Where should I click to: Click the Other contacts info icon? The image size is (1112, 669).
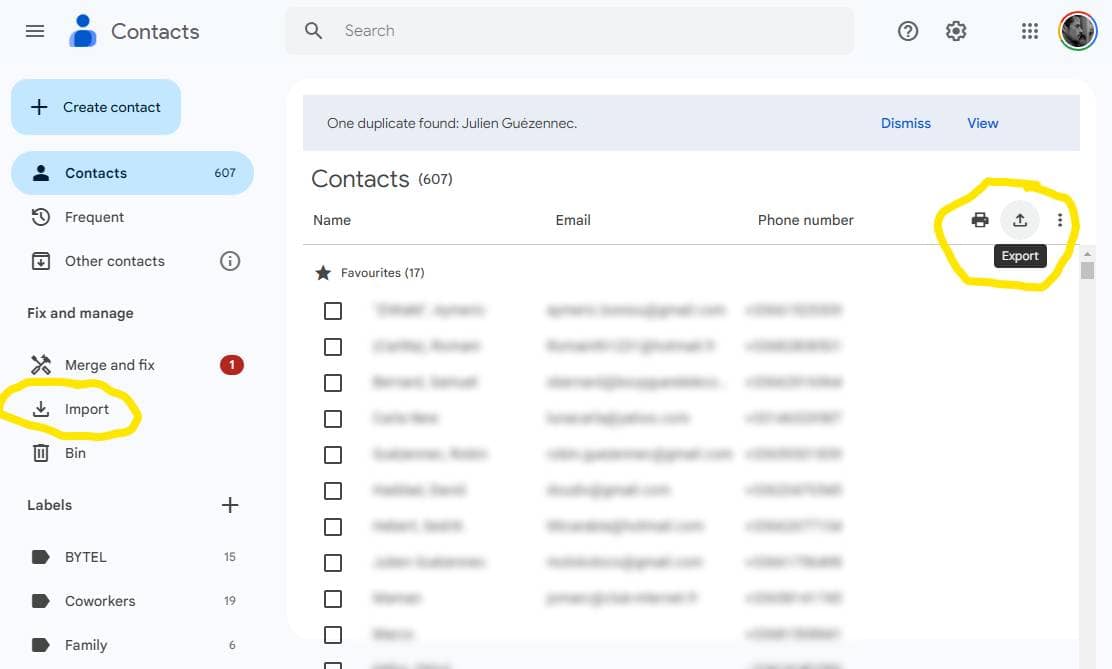click(x=230, y=261)
